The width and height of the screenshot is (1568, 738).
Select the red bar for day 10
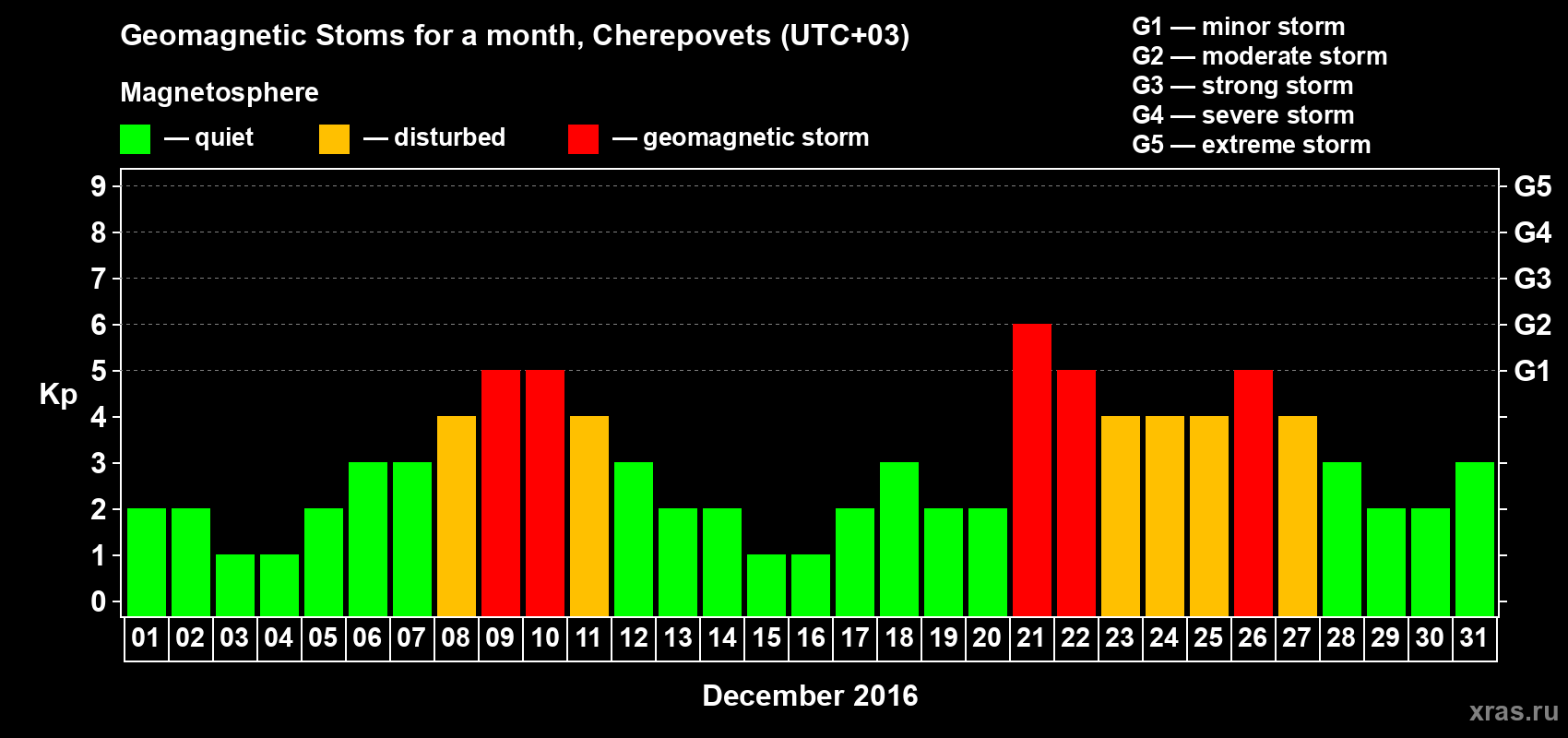click(545, 494)
